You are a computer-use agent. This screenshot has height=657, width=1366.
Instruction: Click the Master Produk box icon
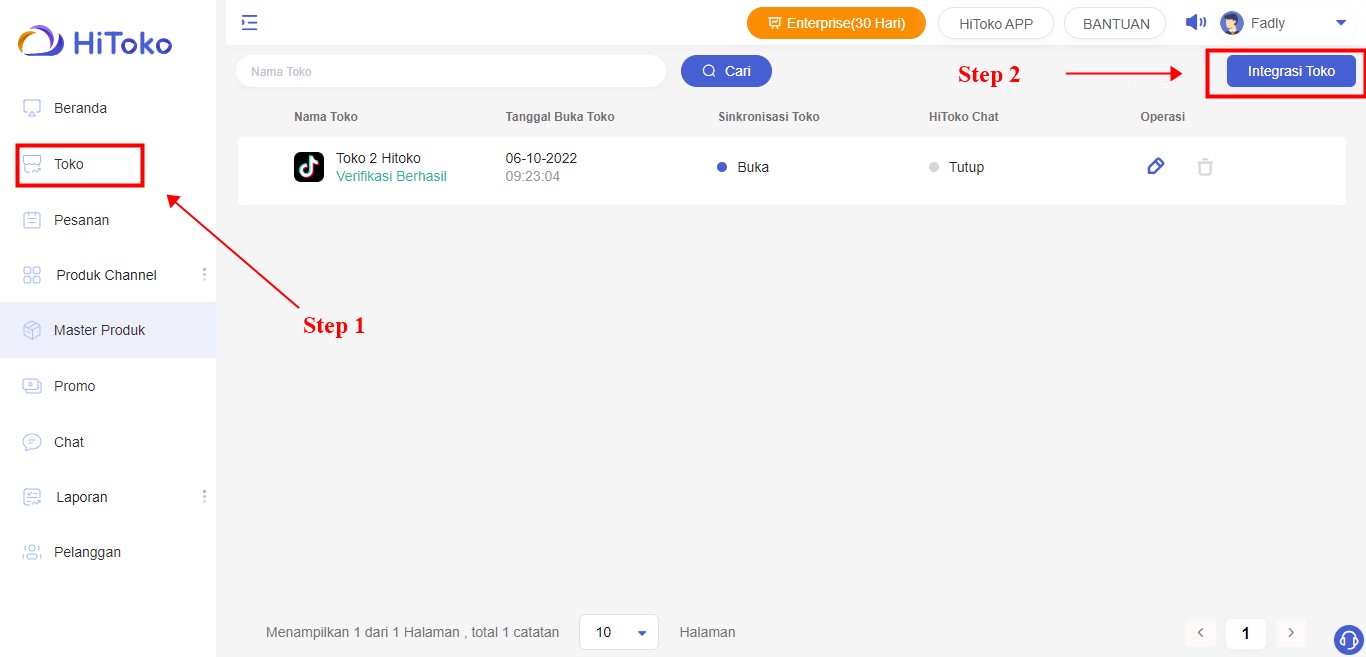click(x=32, y=330)
